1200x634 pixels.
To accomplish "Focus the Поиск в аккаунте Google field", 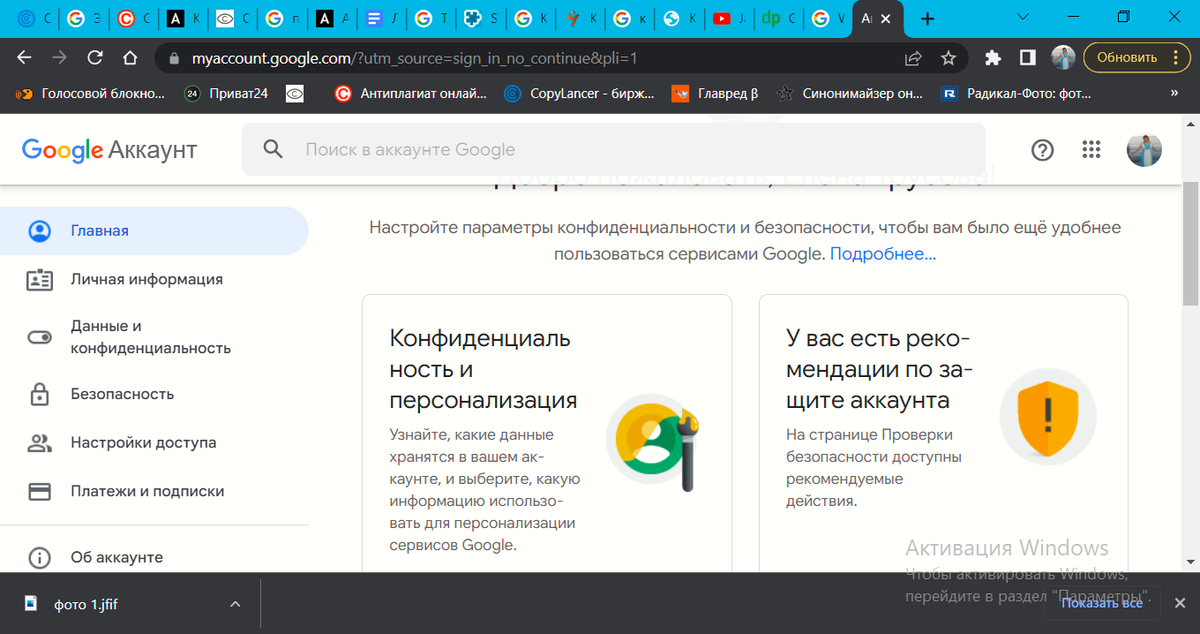I will point(613,150).
